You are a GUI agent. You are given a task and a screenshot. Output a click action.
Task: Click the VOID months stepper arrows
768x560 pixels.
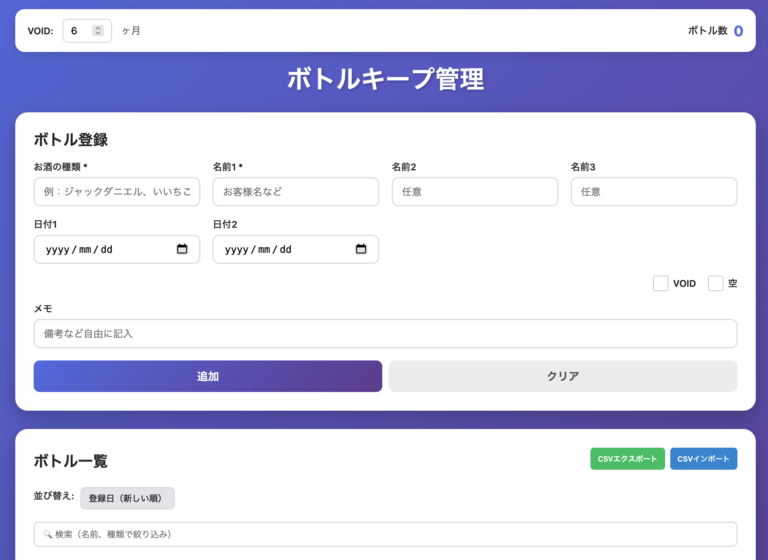98,31
